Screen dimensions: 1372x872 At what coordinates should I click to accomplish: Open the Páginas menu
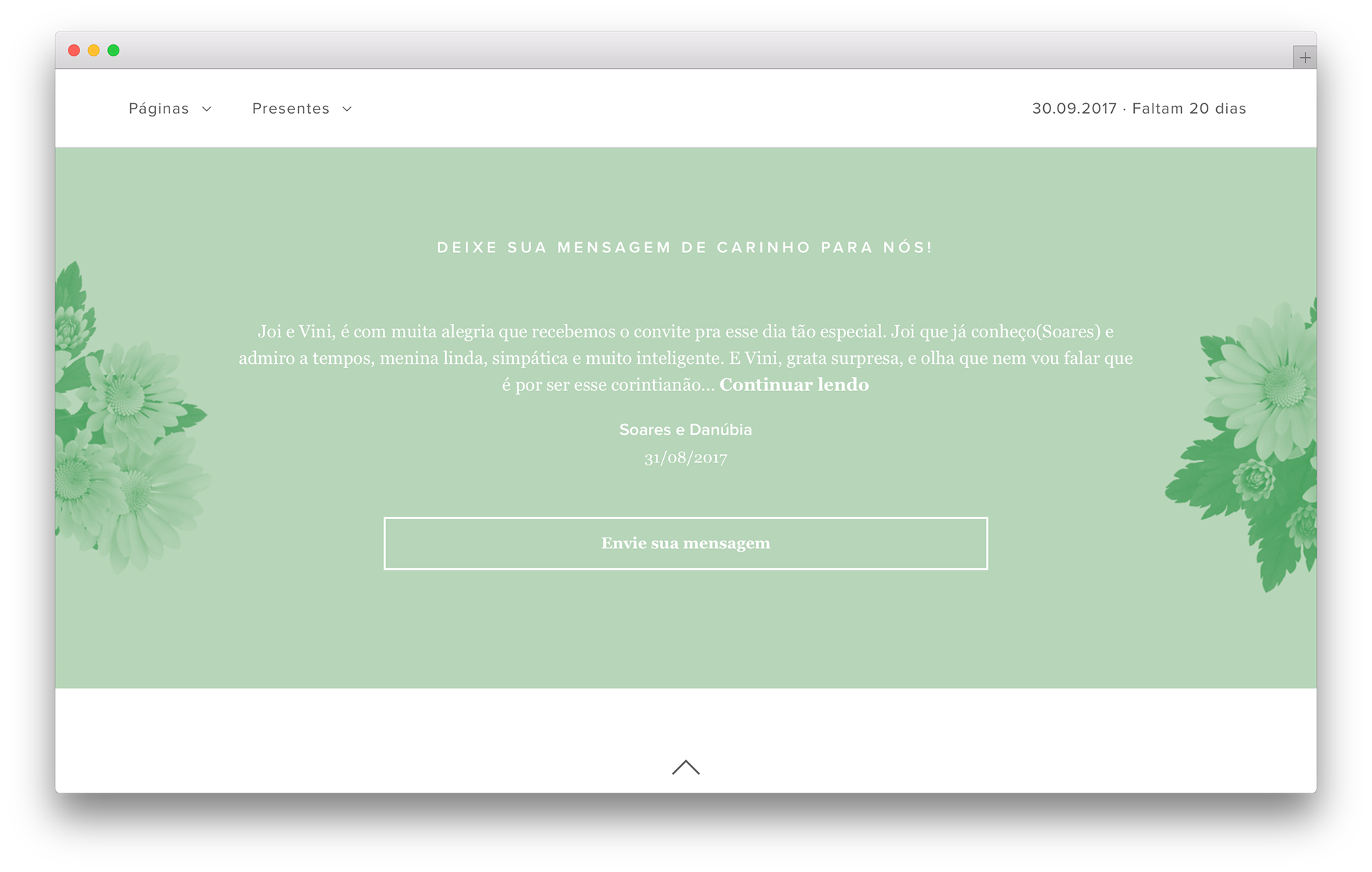[x=170, y=109]
